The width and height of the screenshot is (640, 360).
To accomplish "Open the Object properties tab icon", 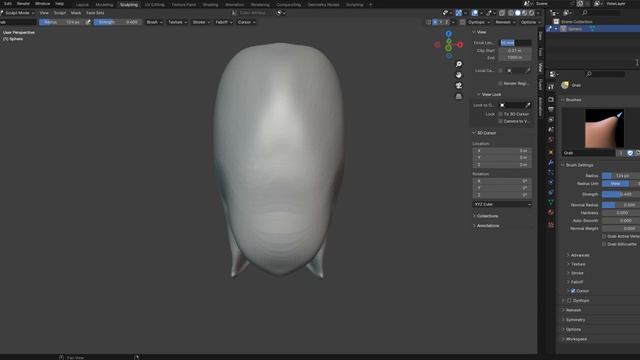I will [x=551, y=152].
